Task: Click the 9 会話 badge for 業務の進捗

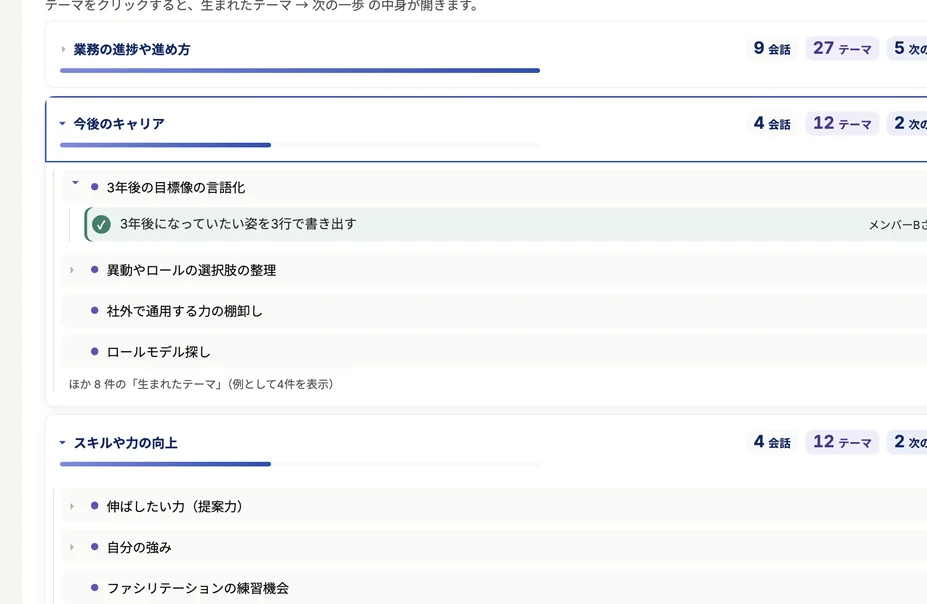Action: pyautogui.click(x=772, y=48)
